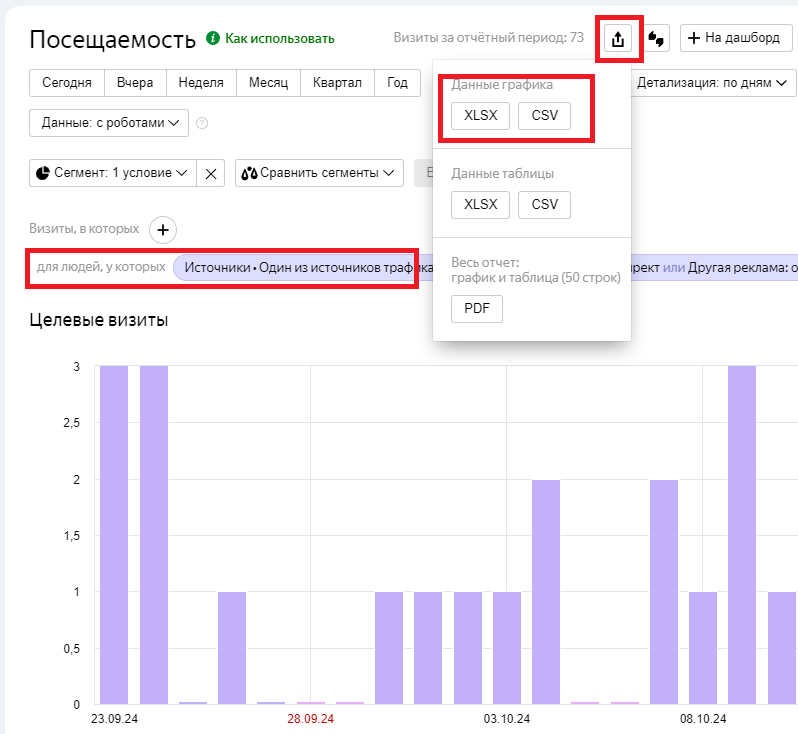Download chart data as XLSX

click(480, 116)
